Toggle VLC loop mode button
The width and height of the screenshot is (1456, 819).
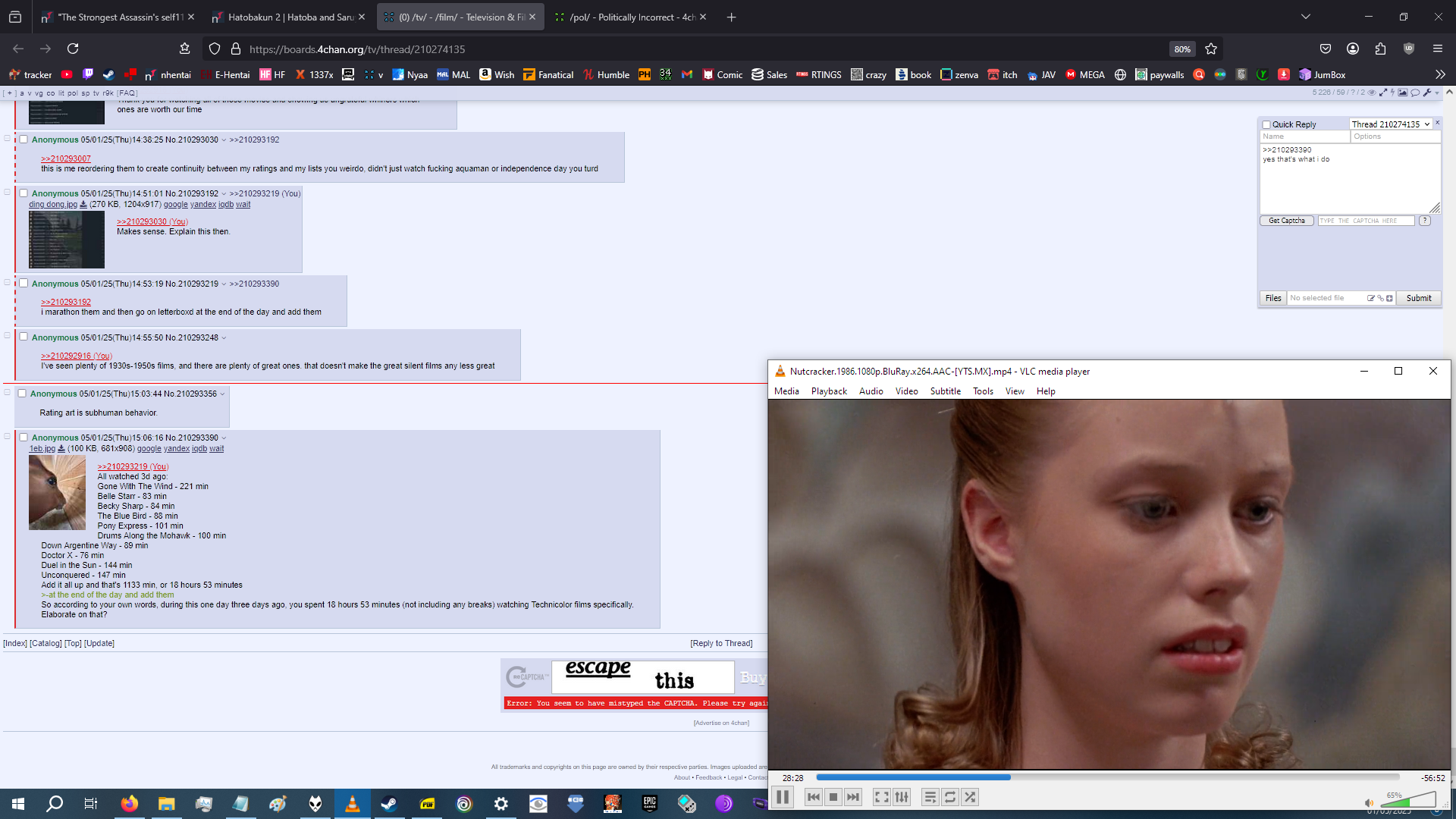[x=950, y=797]
